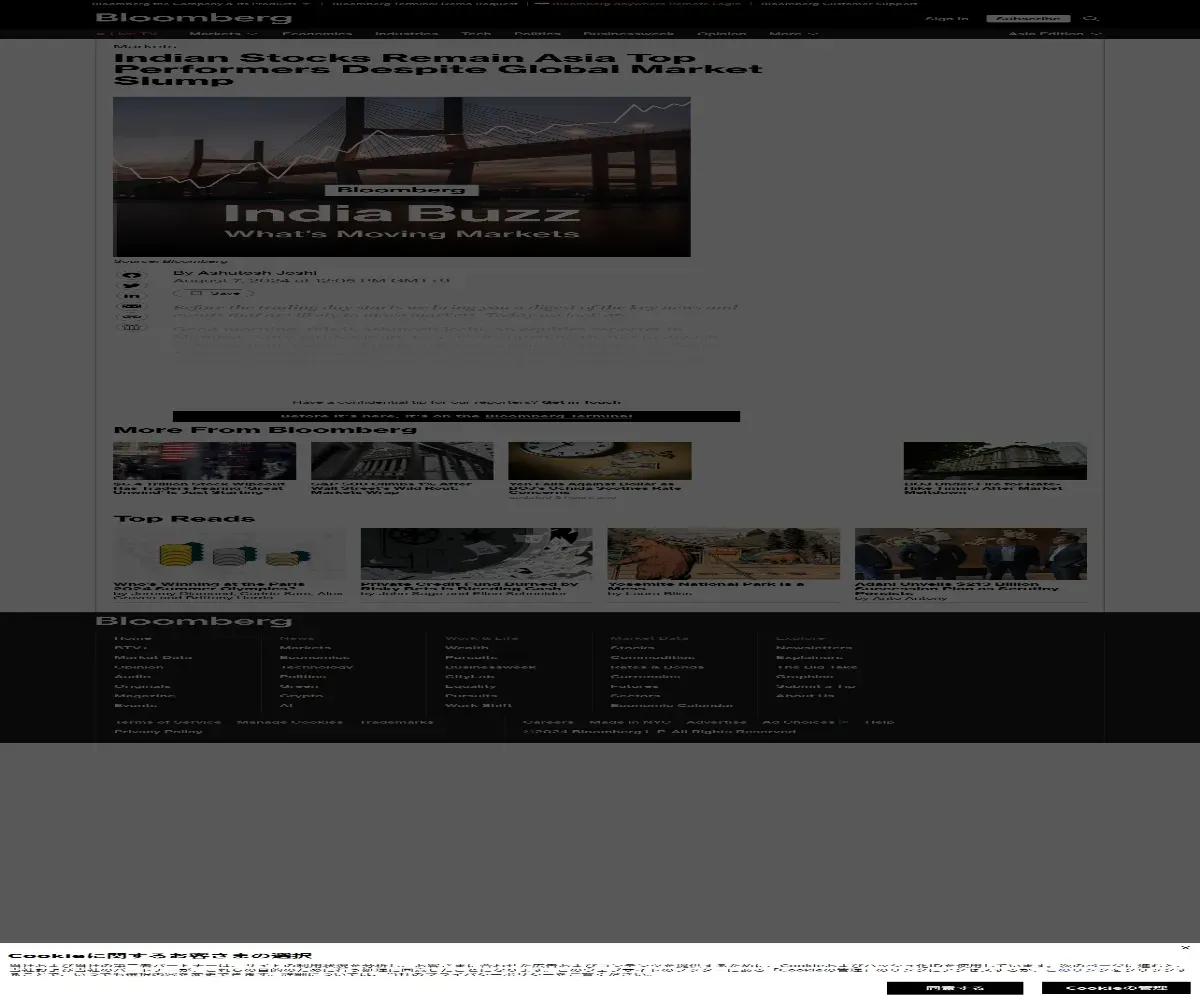
Task: Copy article link with the link icon
Action: pyautogui.click(x=132, y=316)
